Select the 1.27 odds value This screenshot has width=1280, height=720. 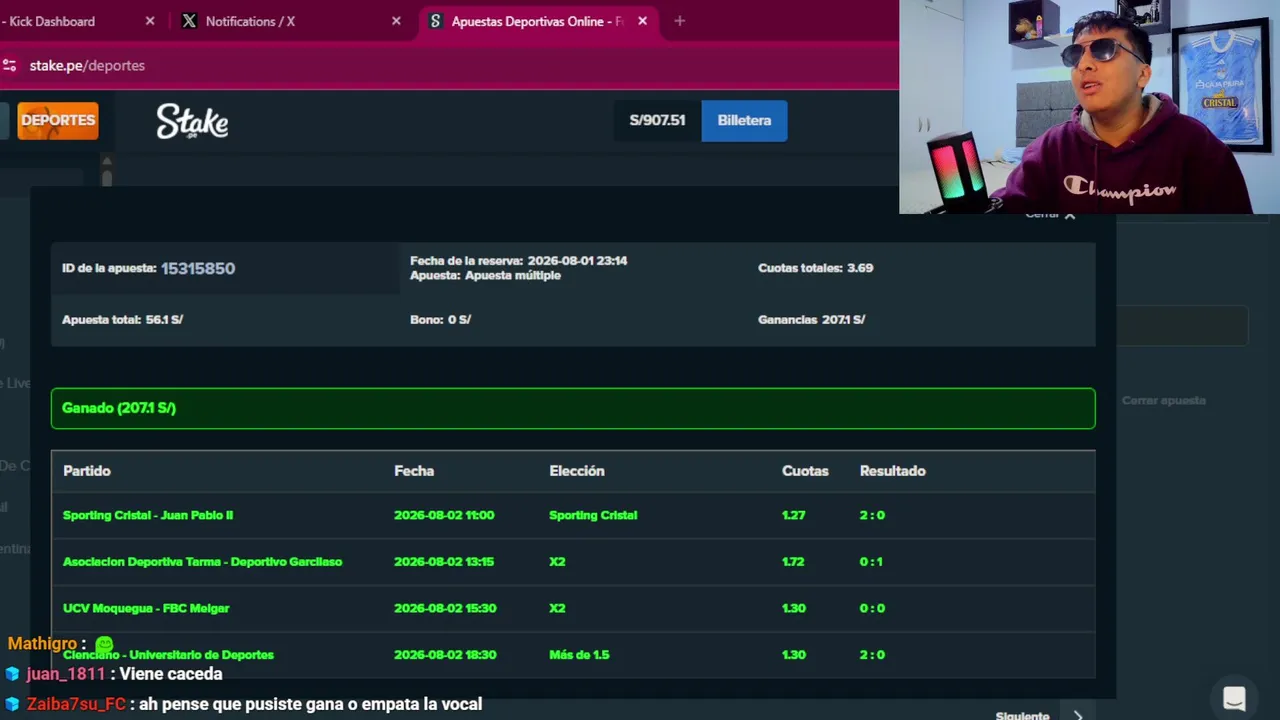[793, 515]
